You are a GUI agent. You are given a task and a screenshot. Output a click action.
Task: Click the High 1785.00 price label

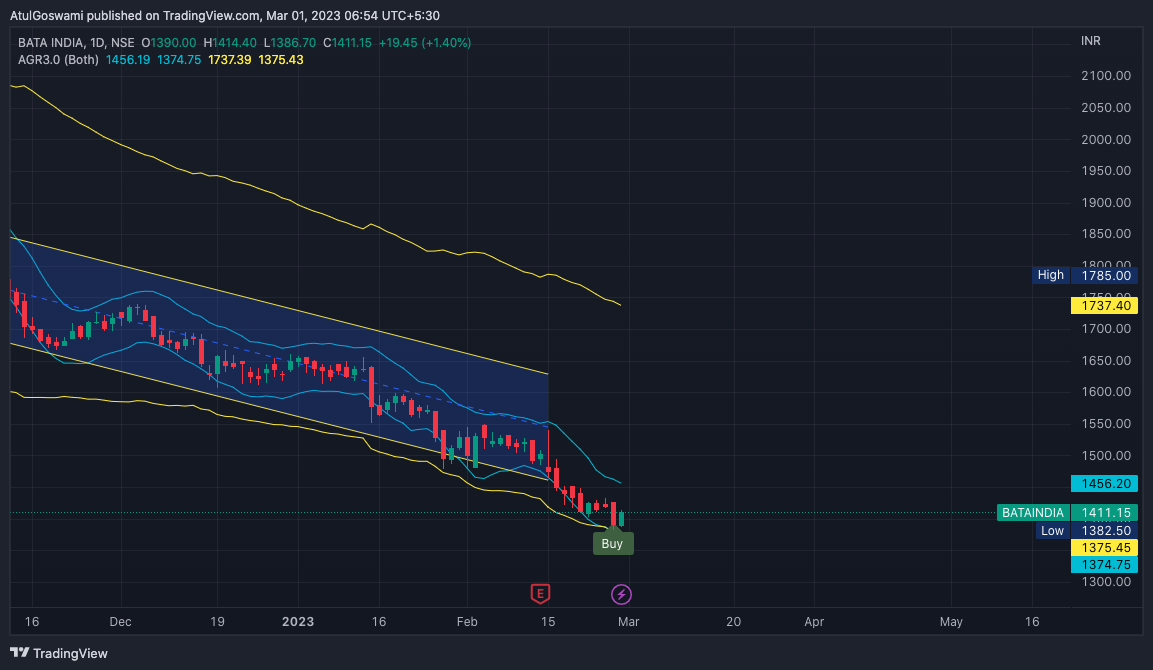click(x=1084, y=275)
